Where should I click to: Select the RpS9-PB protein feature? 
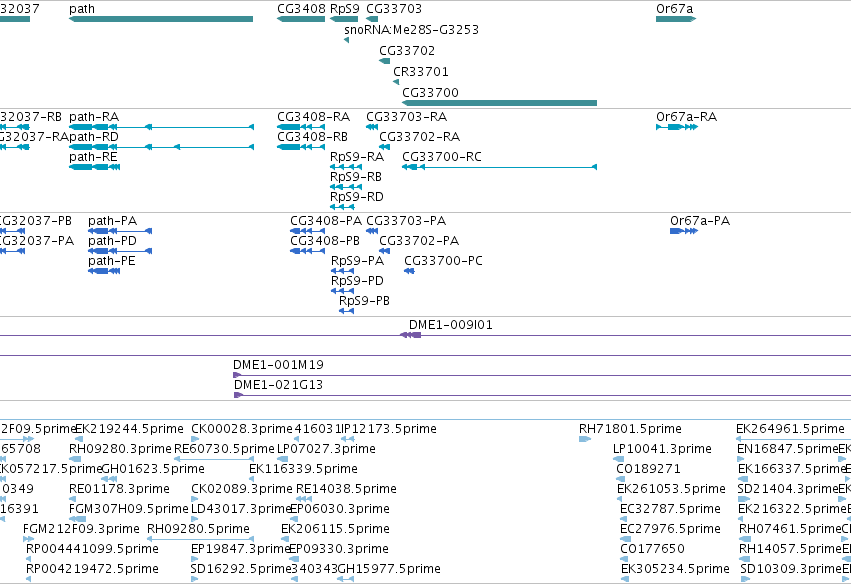point(346,311)
